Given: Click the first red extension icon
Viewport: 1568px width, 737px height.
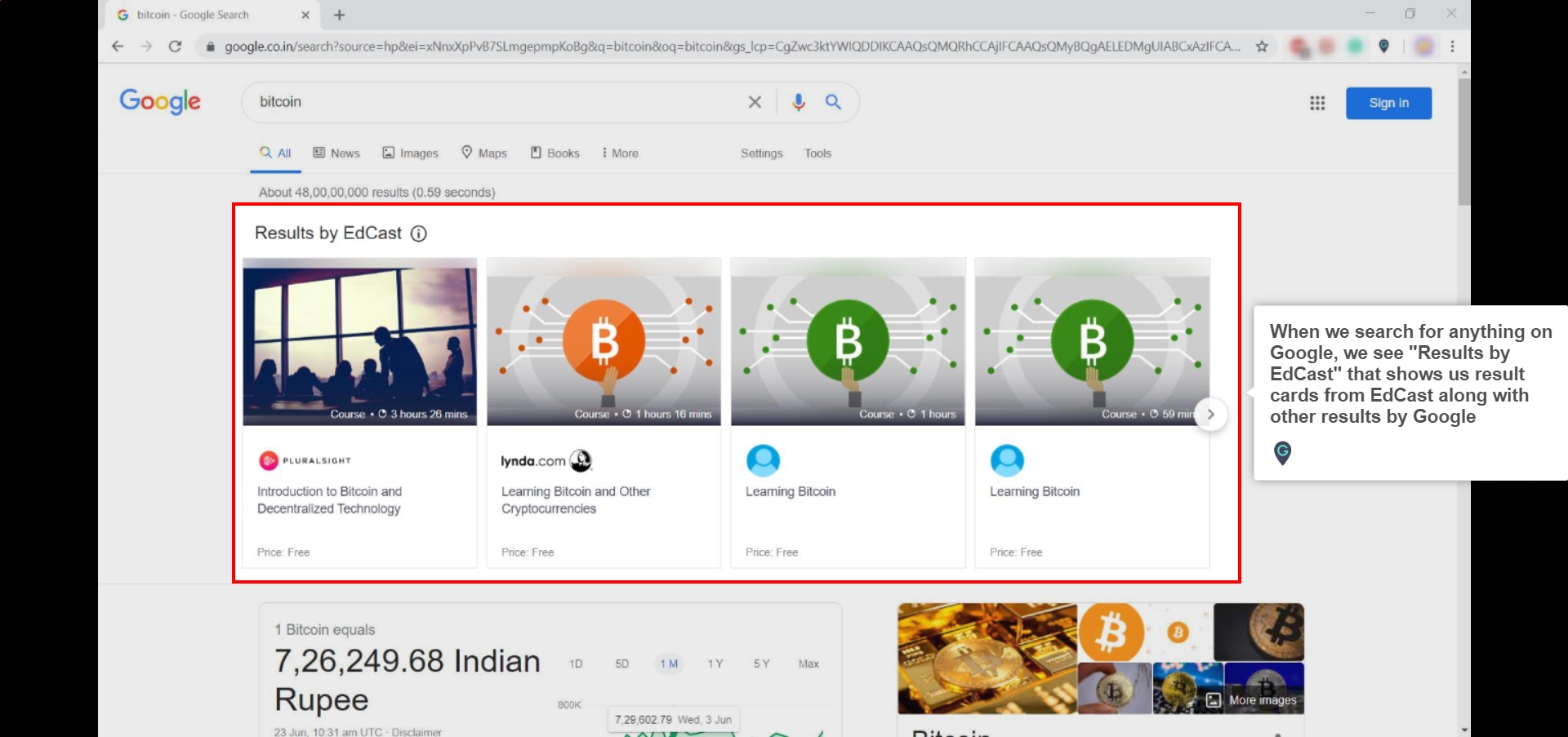Looking at the screenshot, I should pyautogui.click(x=1299, y=47).
